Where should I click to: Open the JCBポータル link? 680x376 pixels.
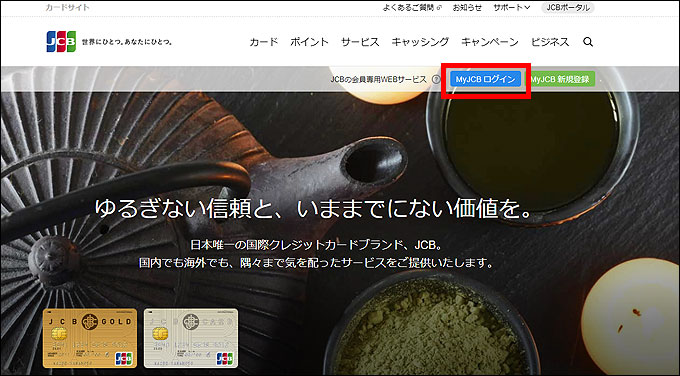(x=568, y=8)
